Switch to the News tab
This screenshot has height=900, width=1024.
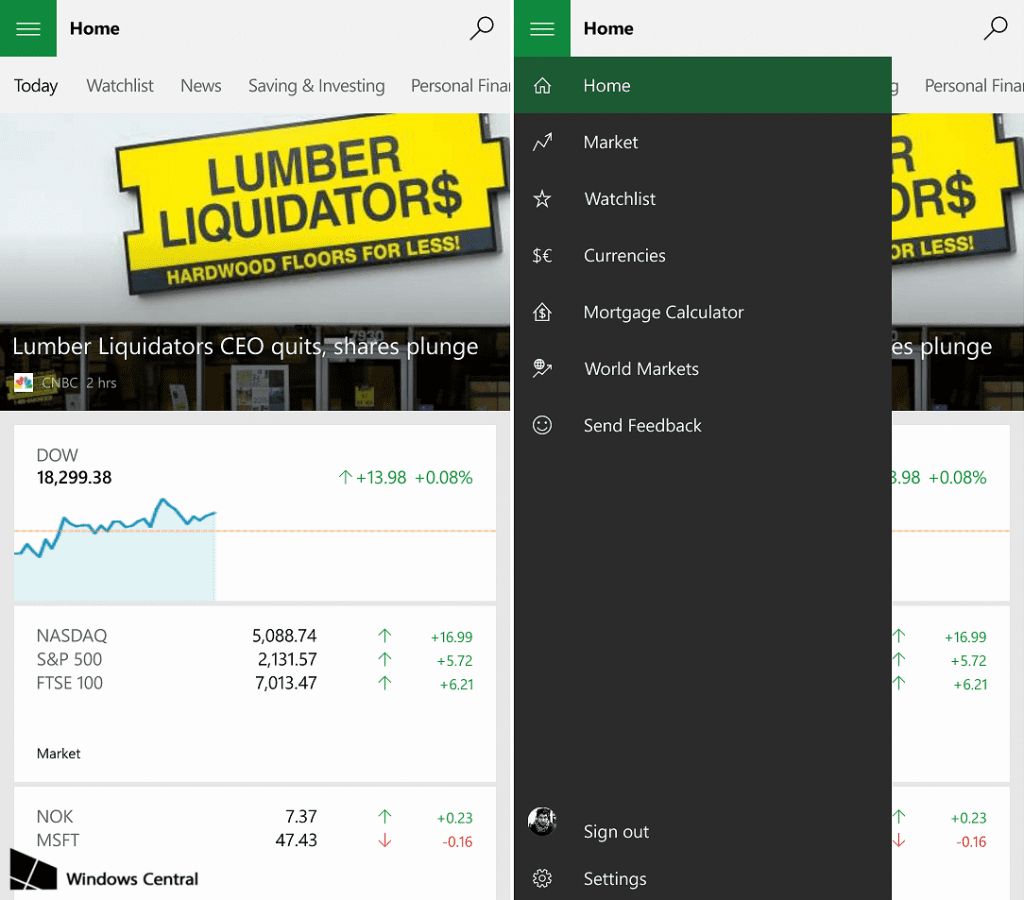click(x=200, y=86)
